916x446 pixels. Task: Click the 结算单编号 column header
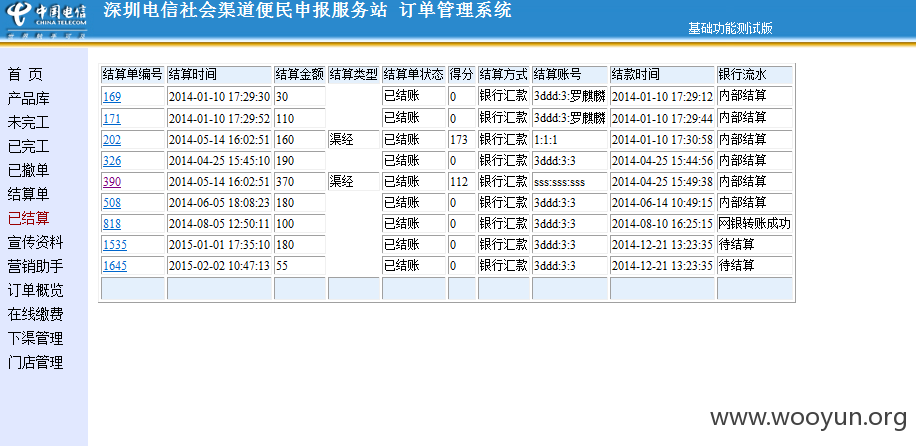tap(133, 74)
